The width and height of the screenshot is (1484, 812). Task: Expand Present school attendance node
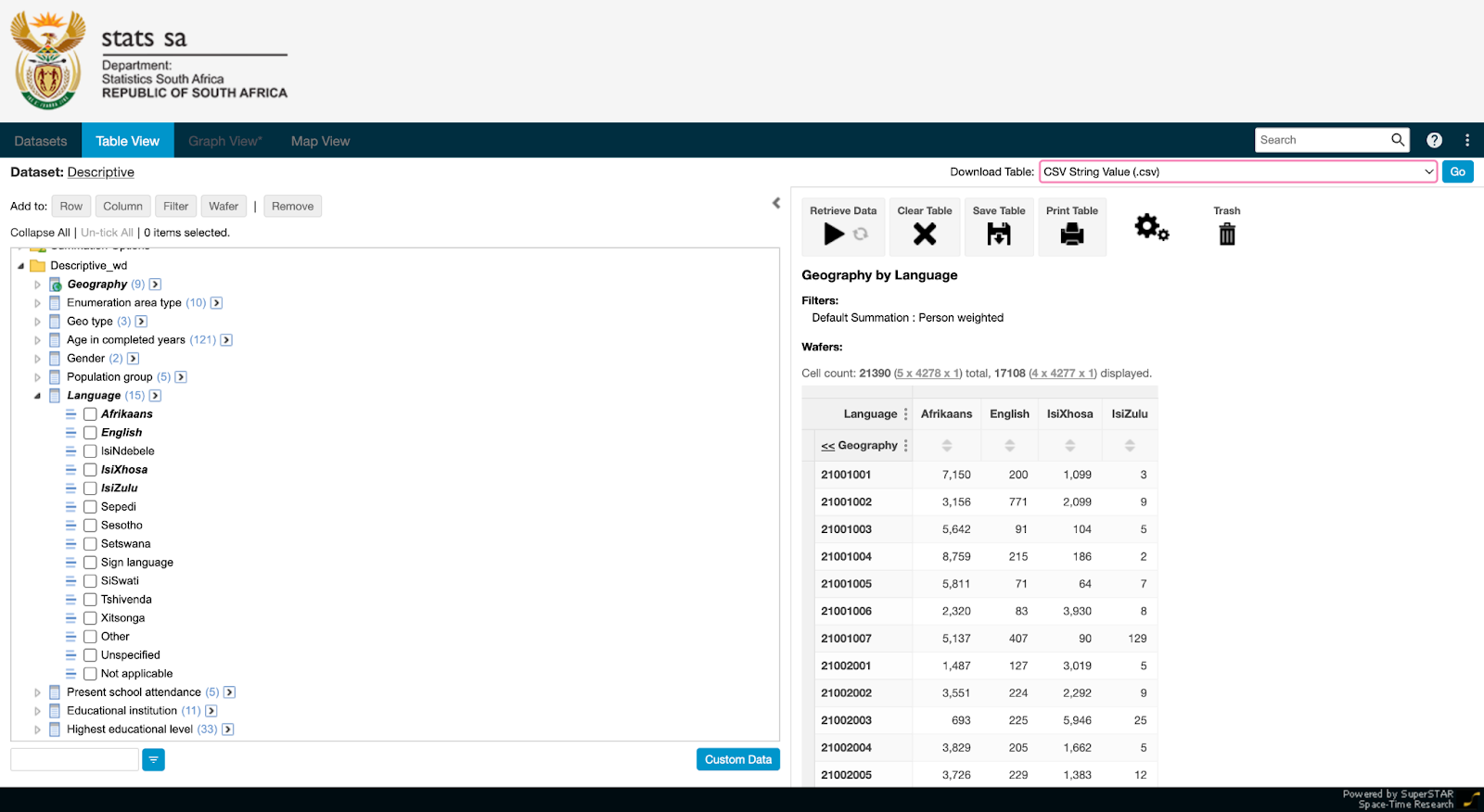point(37,692)
